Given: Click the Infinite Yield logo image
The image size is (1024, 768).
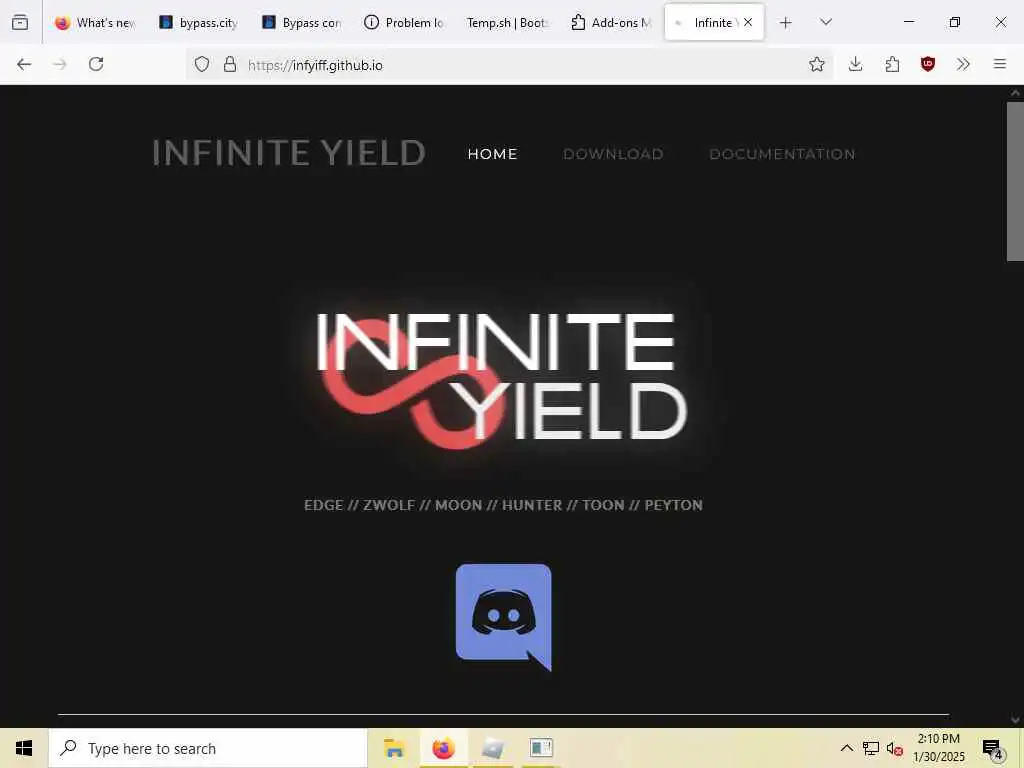Looking at the screenshot, I should point(502,380).
